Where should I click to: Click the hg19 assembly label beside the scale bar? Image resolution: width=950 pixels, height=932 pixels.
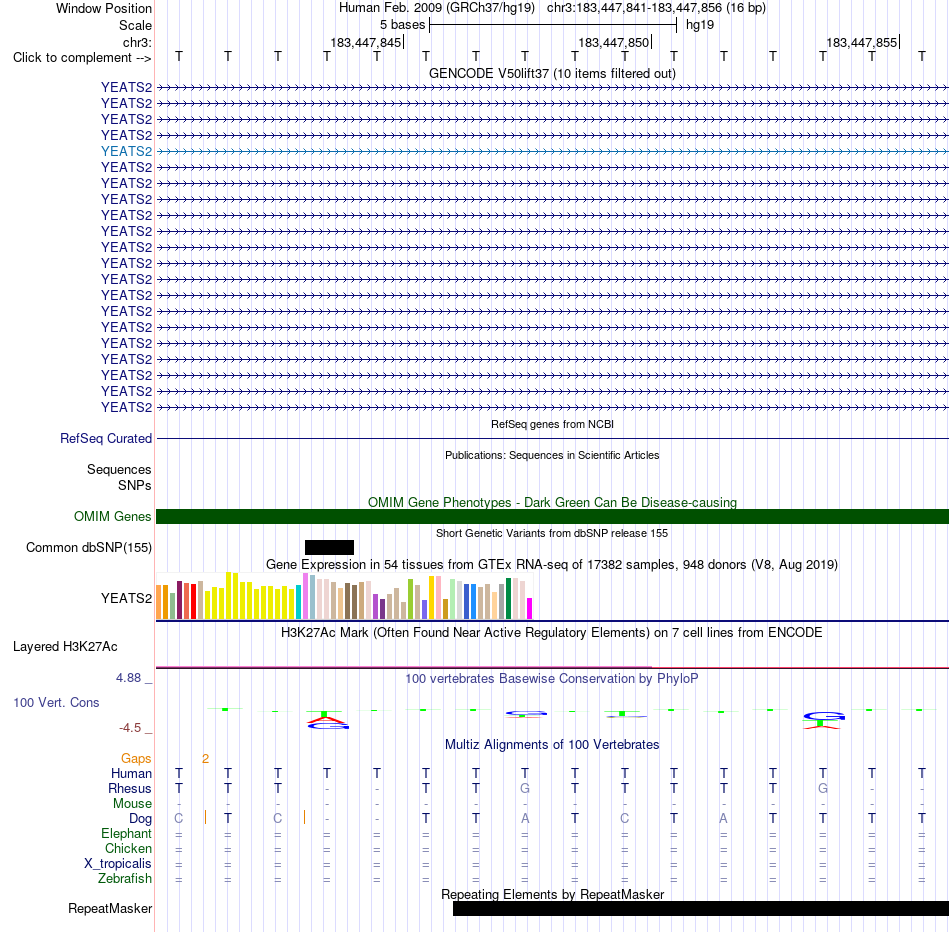[700, 25]
